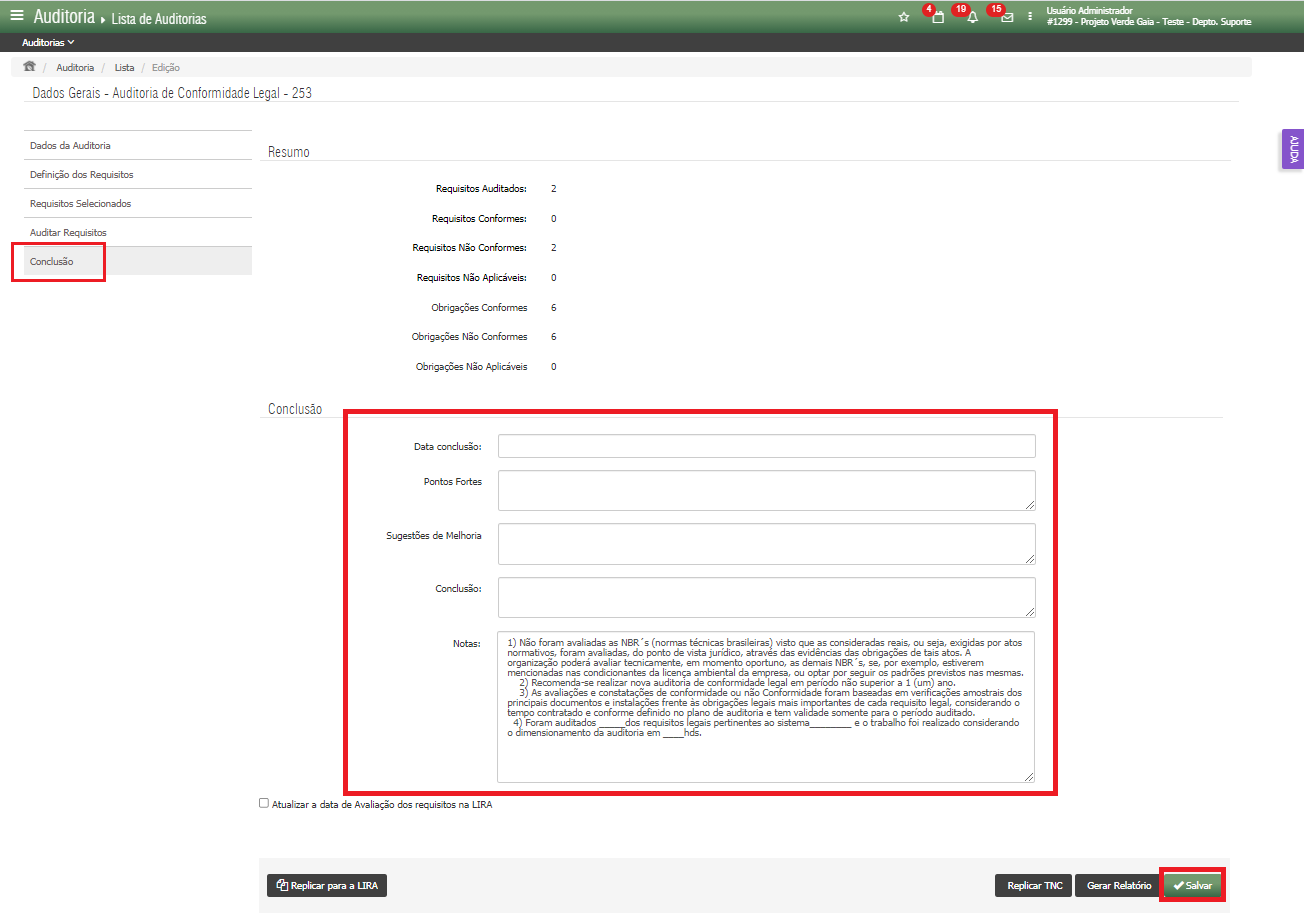Follow the Lista breadcrumb link
Viewport: 1304px width, 918px height.
[124, 68]
